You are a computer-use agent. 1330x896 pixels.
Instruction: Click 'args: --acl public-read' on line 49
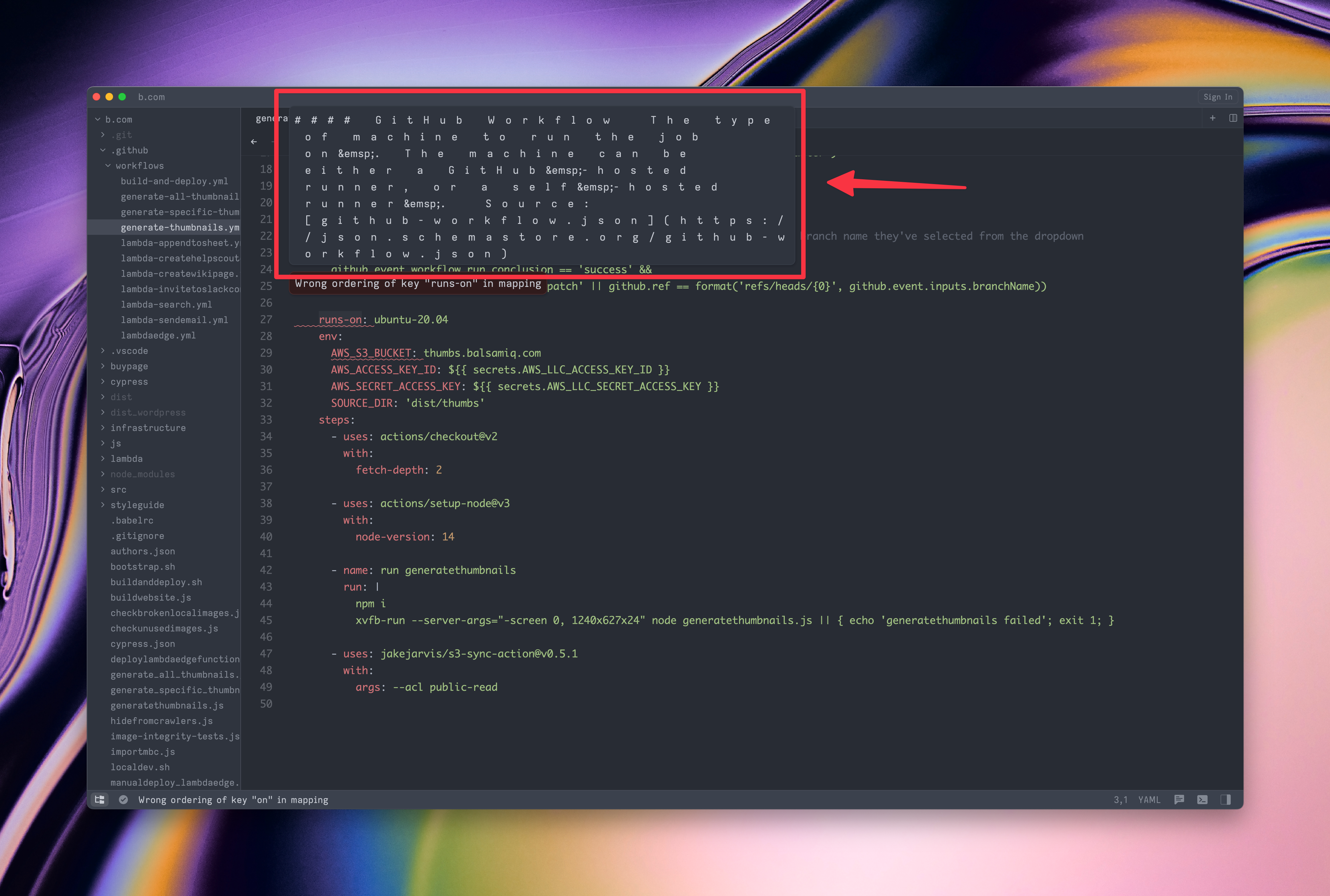426,688
